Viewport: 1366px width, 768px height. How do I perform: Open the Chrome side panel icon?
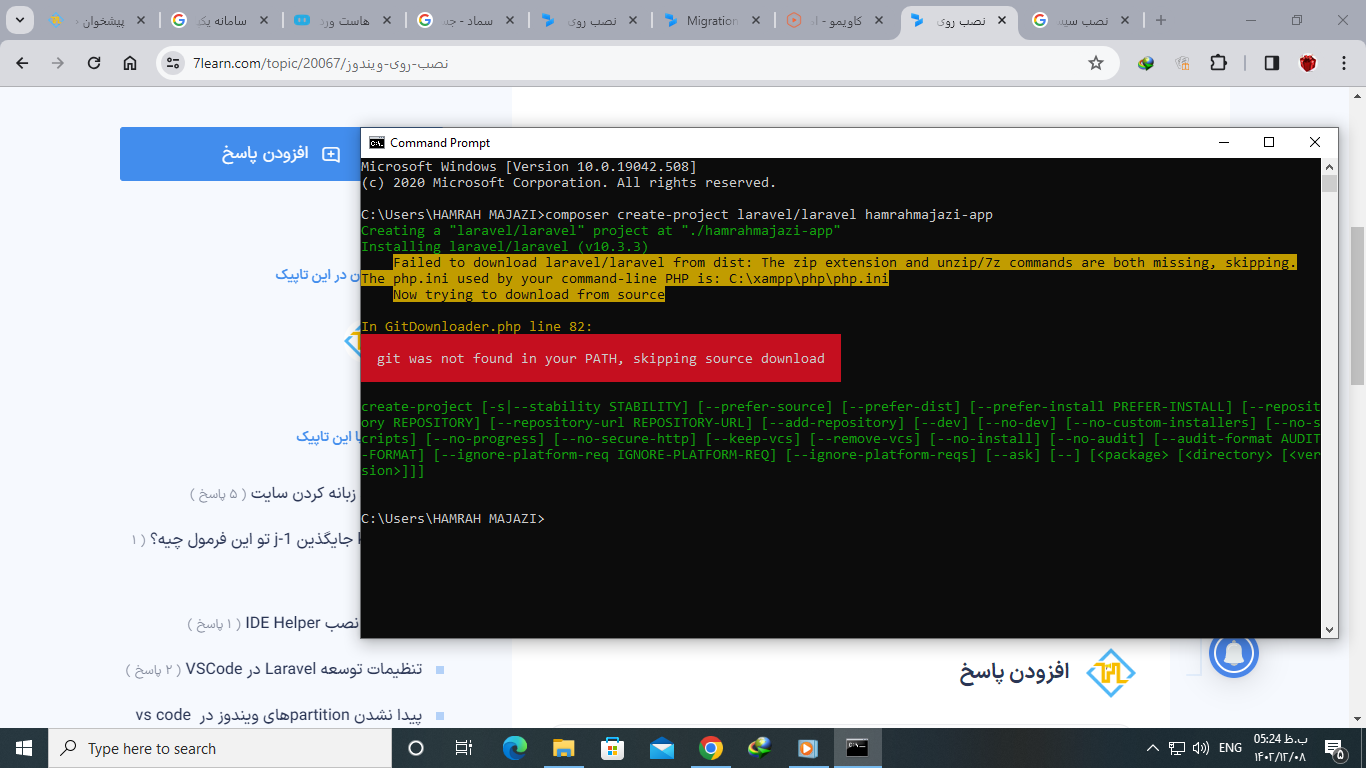click(x=1272, y=63)
